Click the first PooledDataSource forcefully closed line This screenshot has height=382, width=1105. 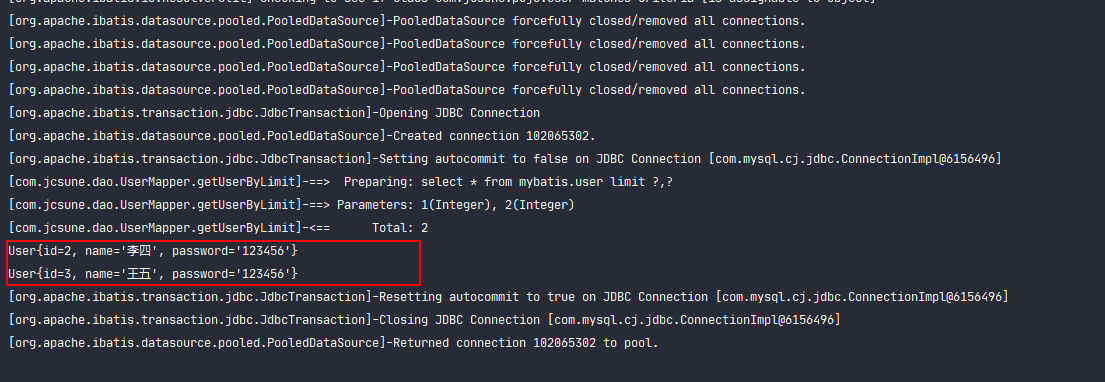tap(407, 21)
